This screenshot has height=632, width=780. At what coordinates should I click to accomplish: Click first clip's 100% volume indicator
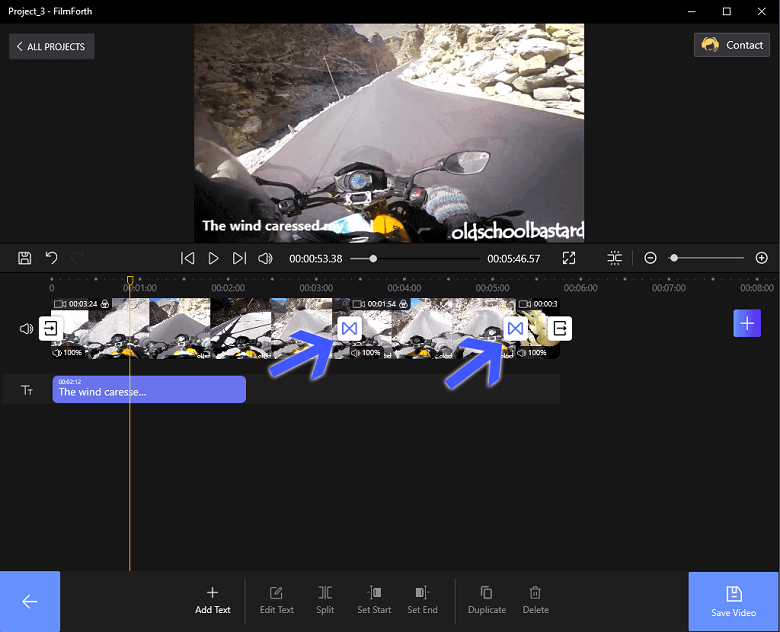coord(67,352)
